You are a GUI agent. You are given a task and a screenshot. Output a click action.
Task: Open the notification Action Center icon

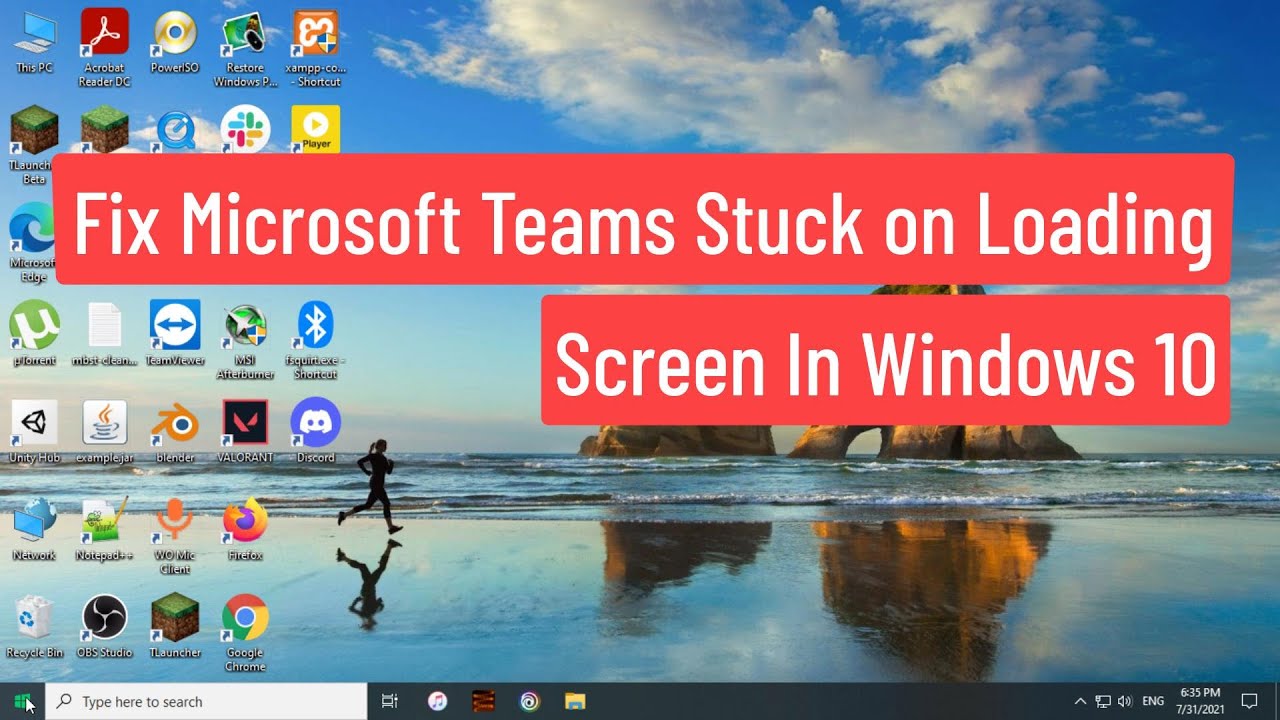tap(1248, 701)
